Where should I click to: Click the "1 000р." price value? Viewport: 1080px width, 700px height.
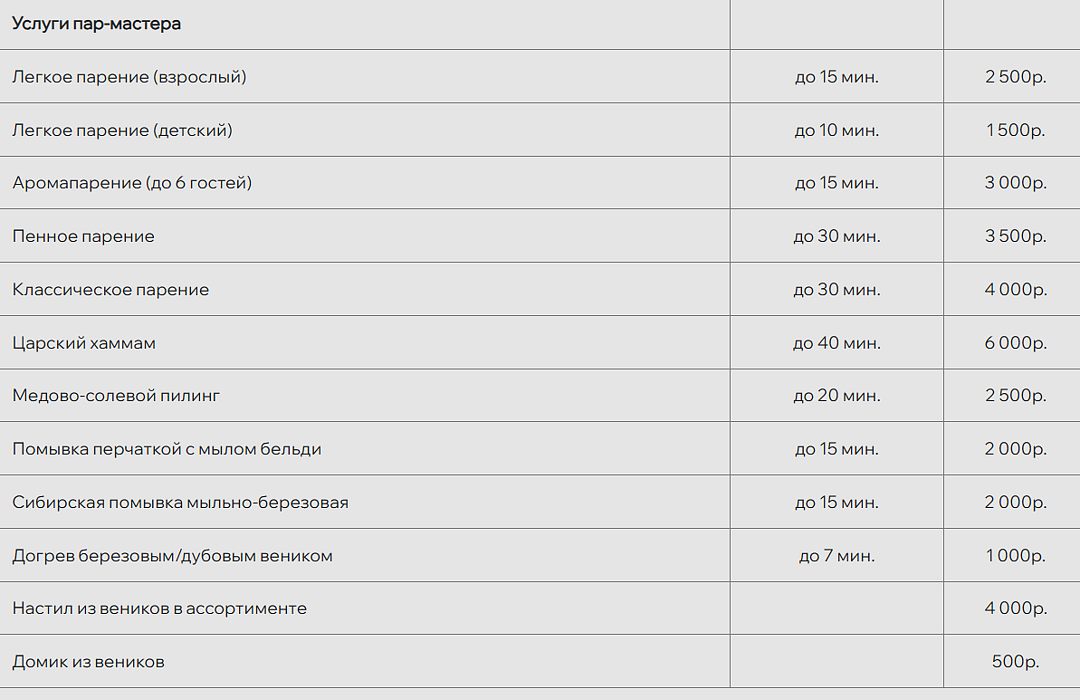[x=1016, y=556]
